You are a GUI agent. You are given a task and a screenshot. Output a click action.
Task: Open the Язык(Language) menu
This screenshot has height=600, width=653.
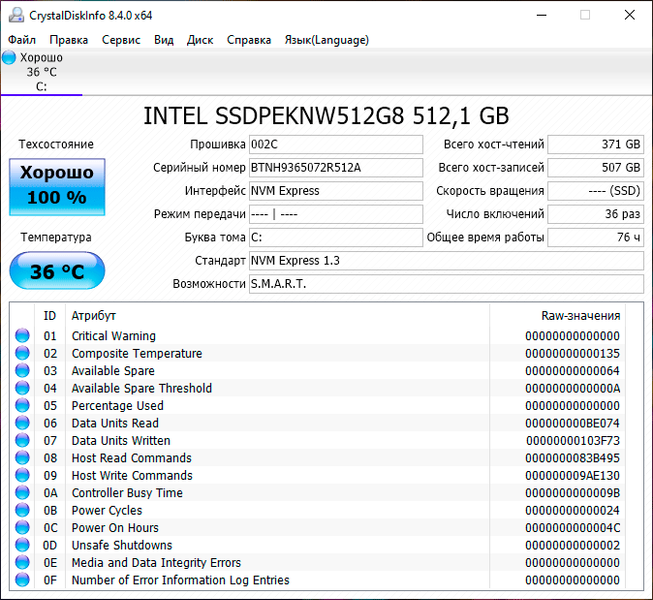(326, 40)
